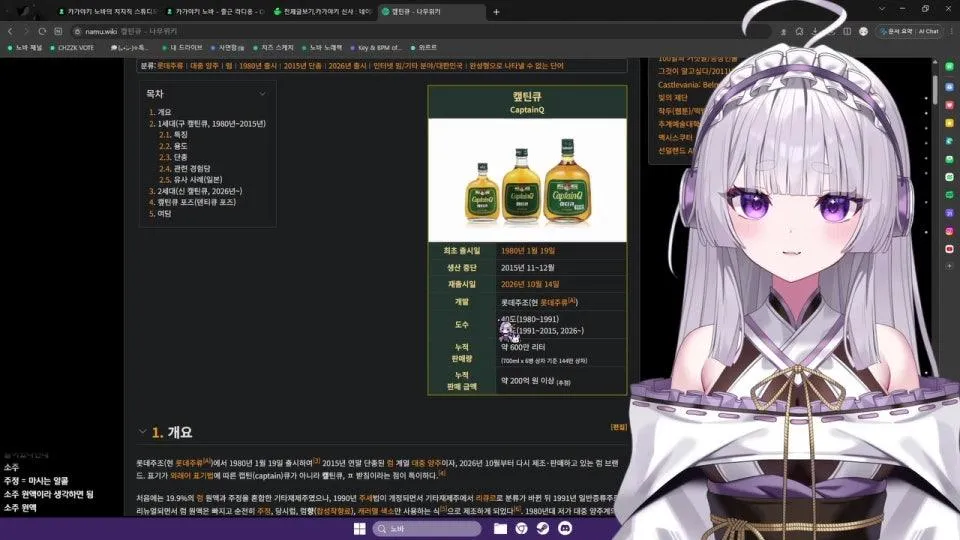The image size is (960, 540).
Task: Open Chrome from taskbar
Action: (522, 528)
